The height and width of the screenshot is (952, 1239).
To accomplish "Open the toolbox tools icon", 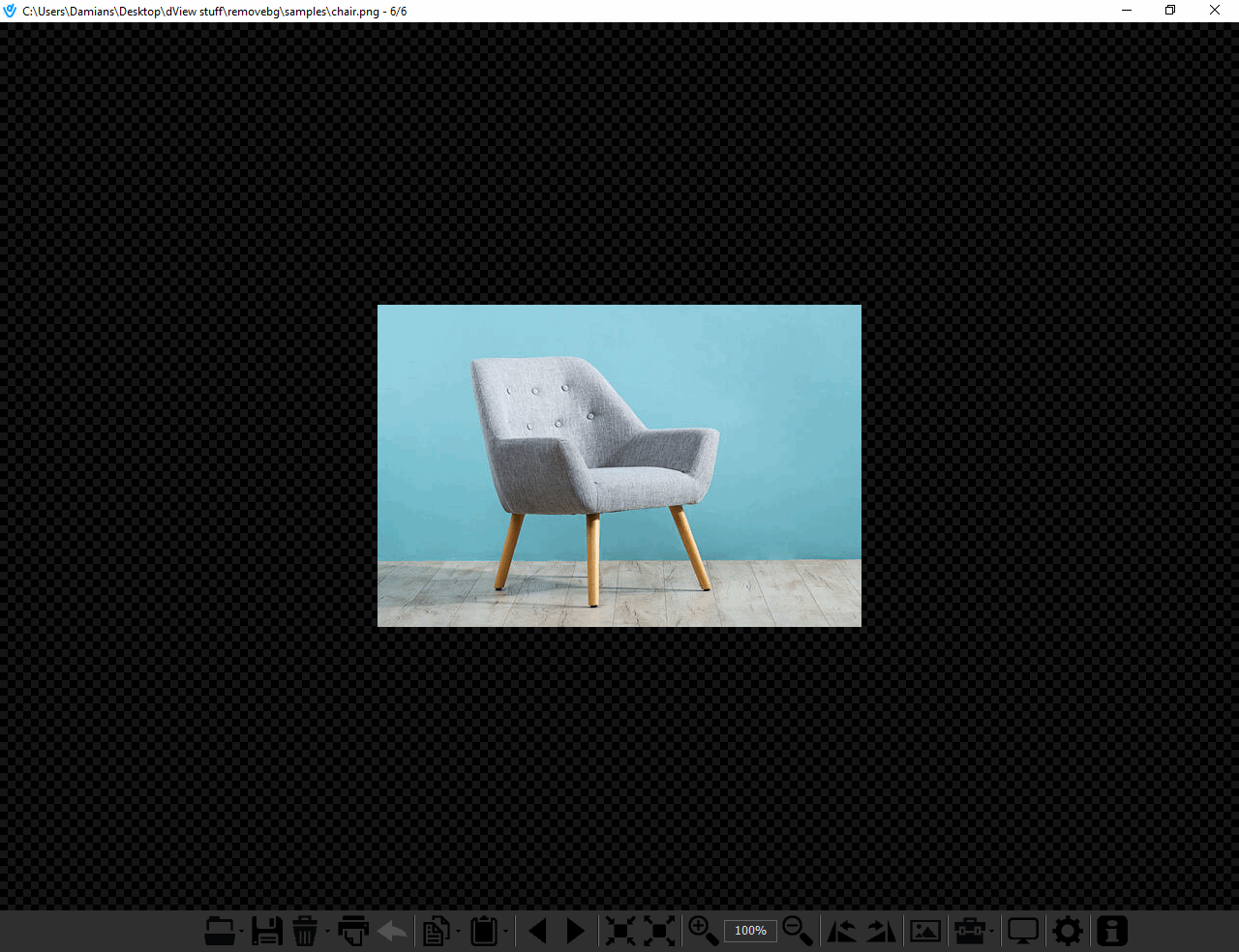I will [x=970, y=931].
